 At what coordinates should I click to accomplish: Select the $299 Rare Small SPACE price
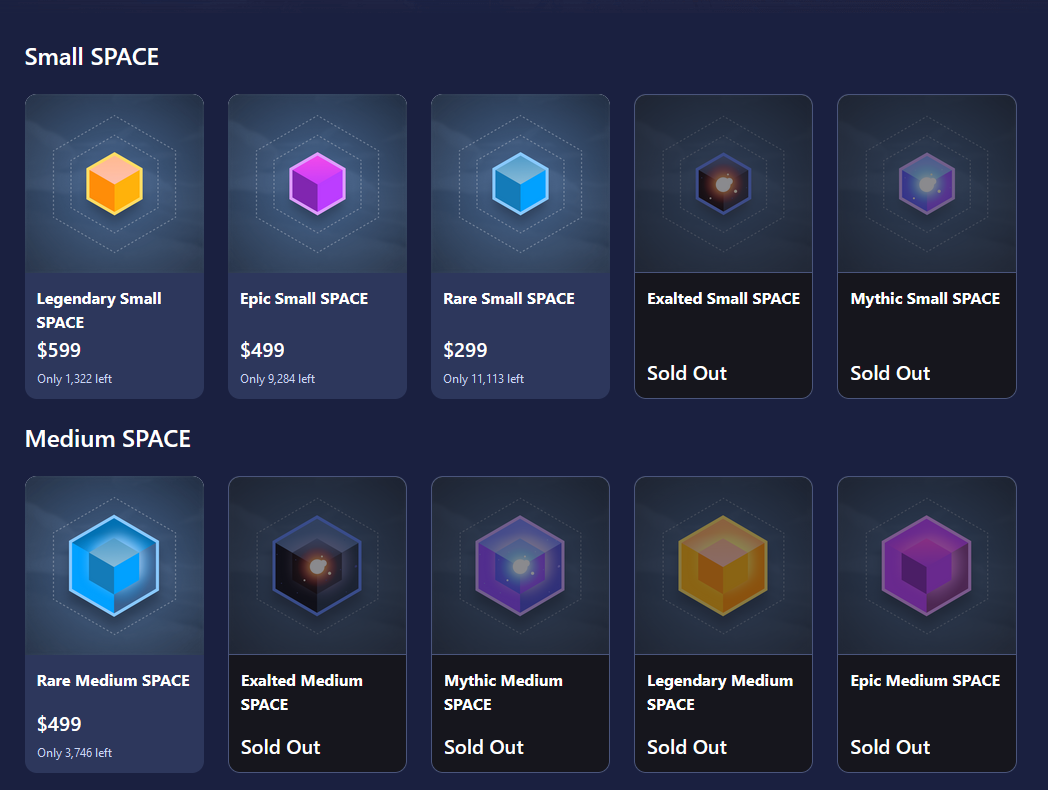pos(465,350)
